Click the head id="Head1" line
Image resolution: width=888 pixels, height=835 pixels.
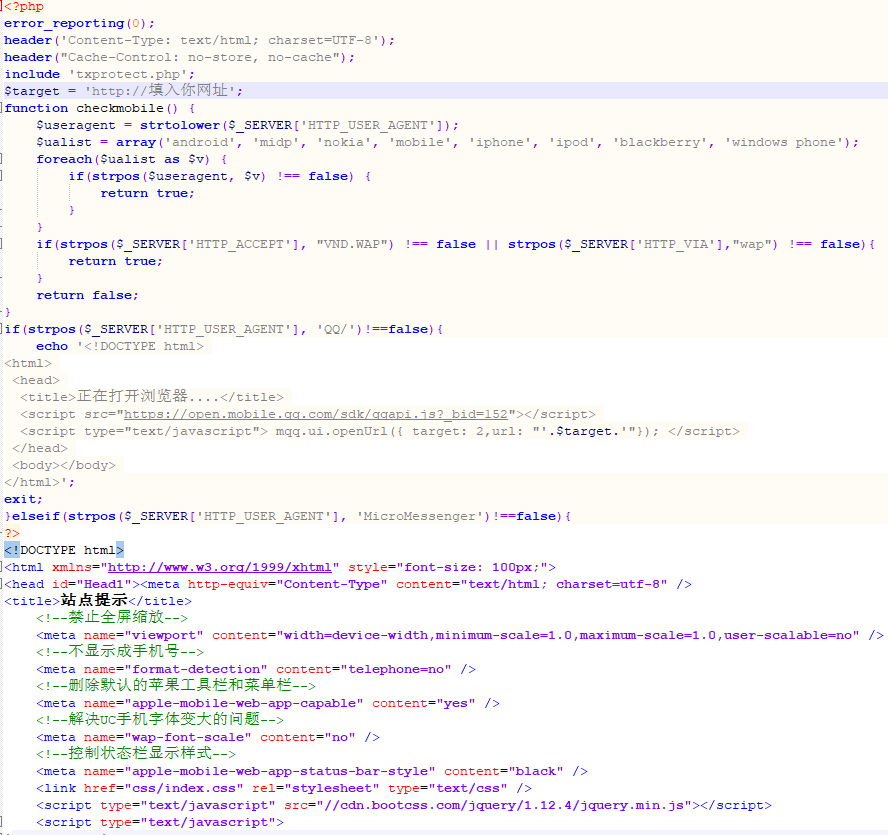348,585
